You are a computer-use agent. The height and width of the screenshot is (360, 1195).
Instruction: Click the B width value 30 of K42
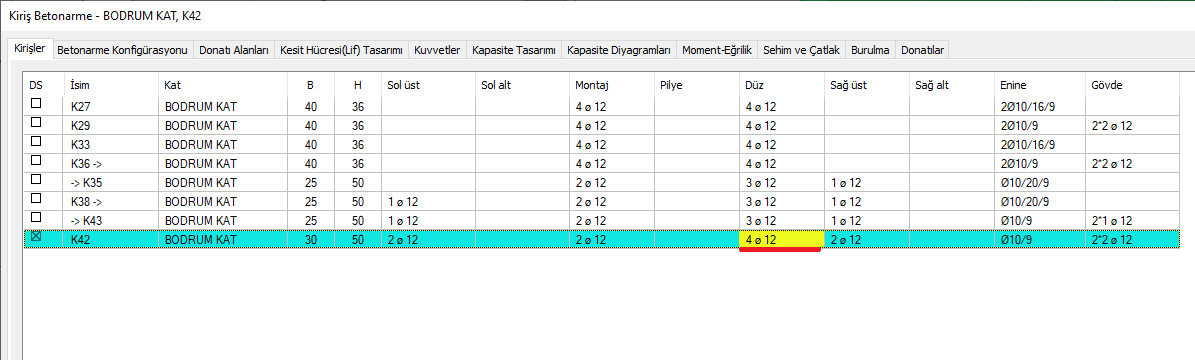coord(311,239)
